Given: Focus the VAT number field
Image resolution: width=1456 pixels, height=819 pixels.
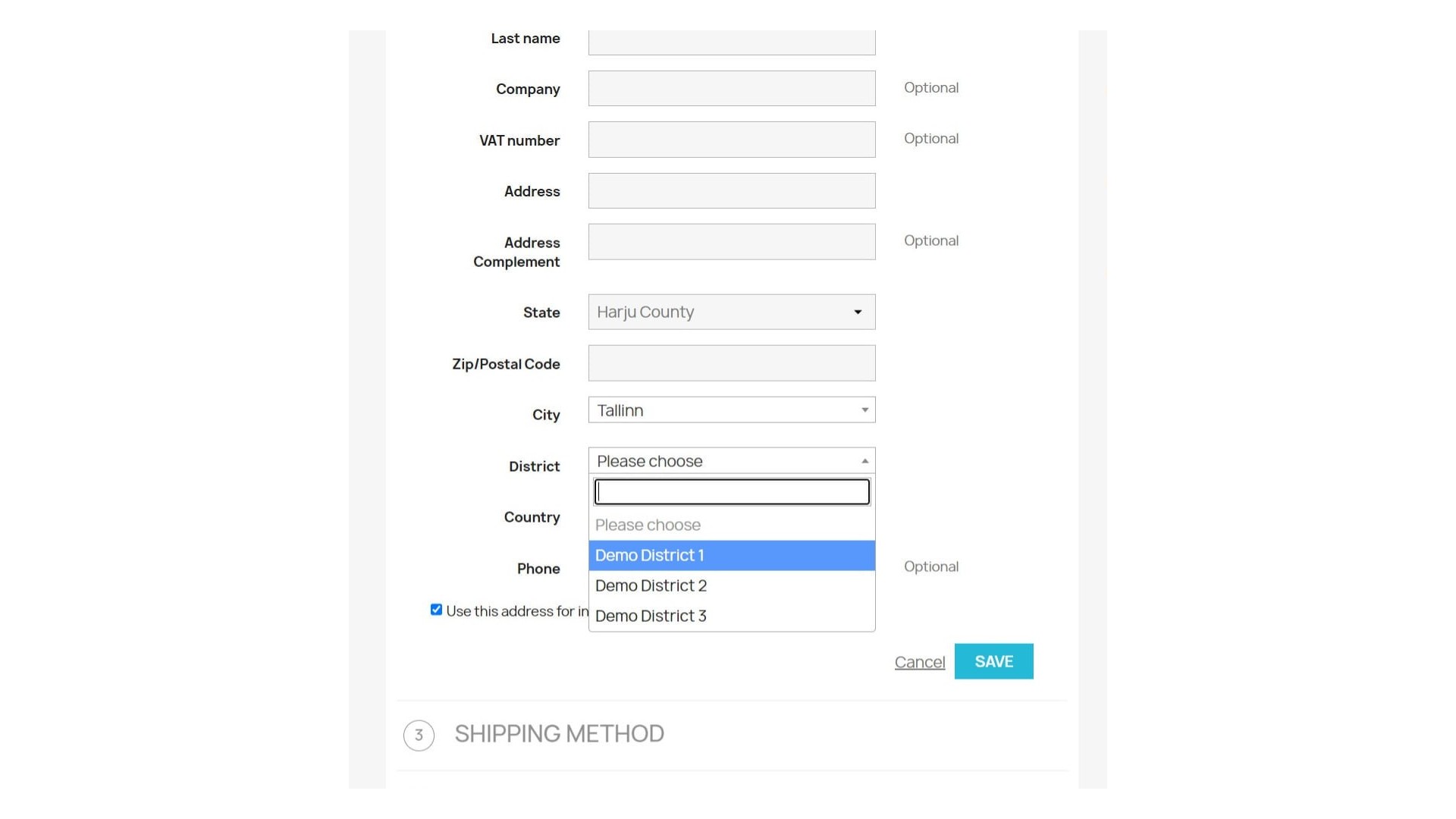Looking at the screenshot, I should click(731, 140).
